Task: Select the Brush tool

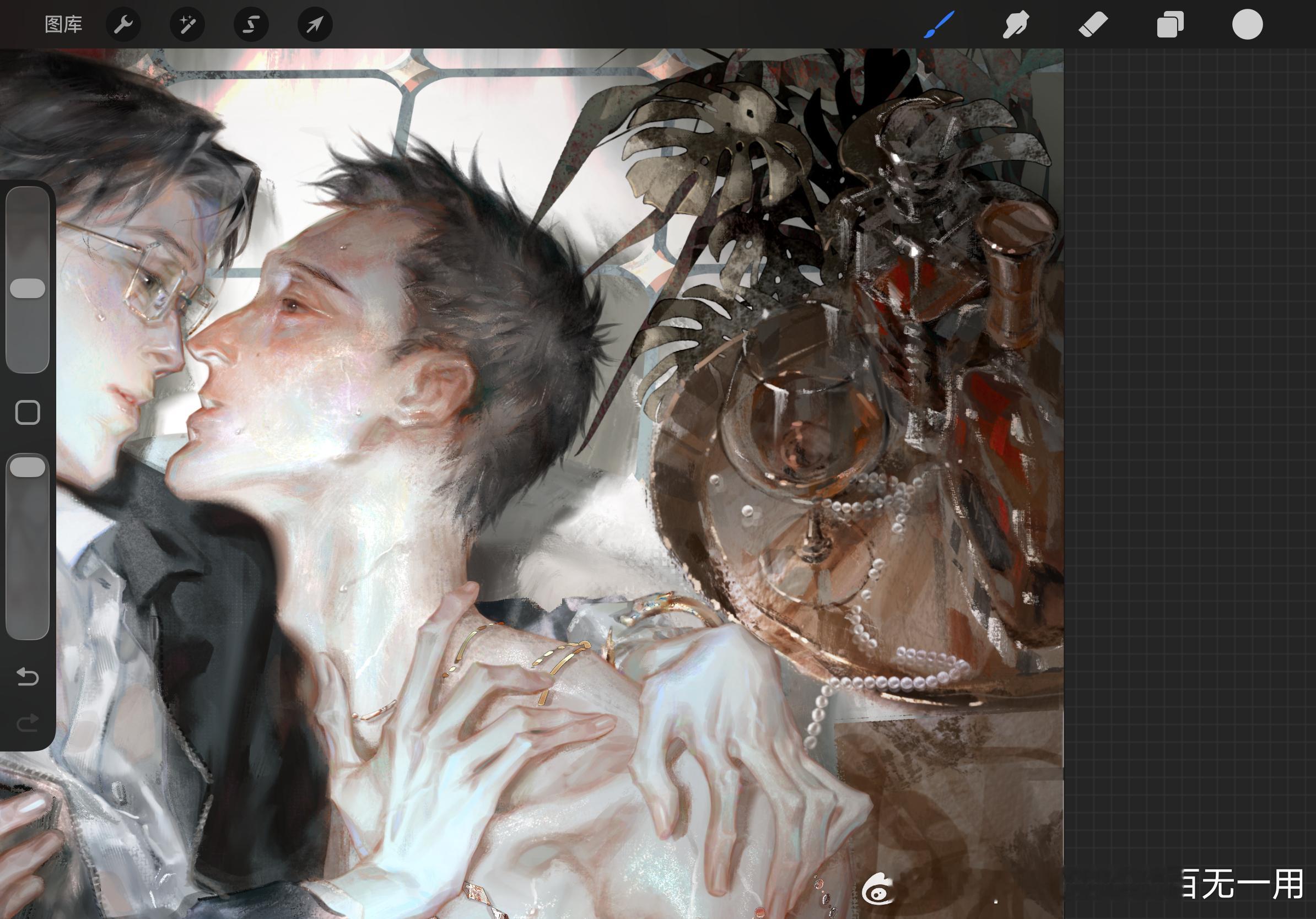Action: click(x=939, y=25)
